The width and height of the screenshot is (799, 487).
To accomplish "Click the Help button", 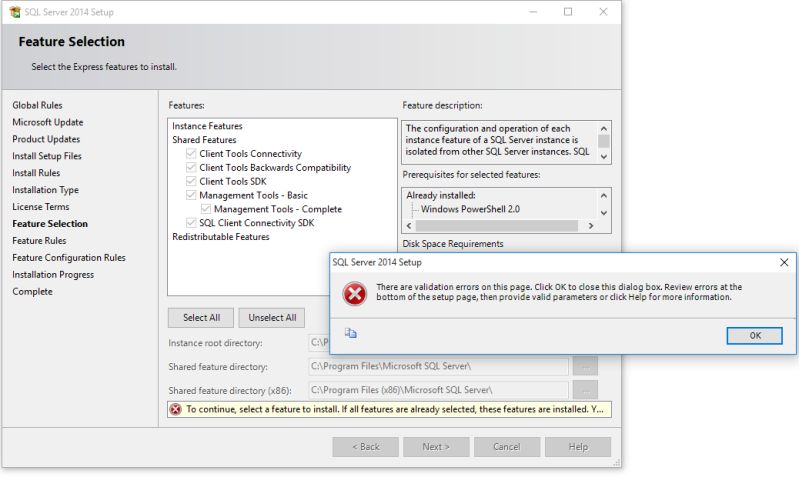I will pos(578,447).
